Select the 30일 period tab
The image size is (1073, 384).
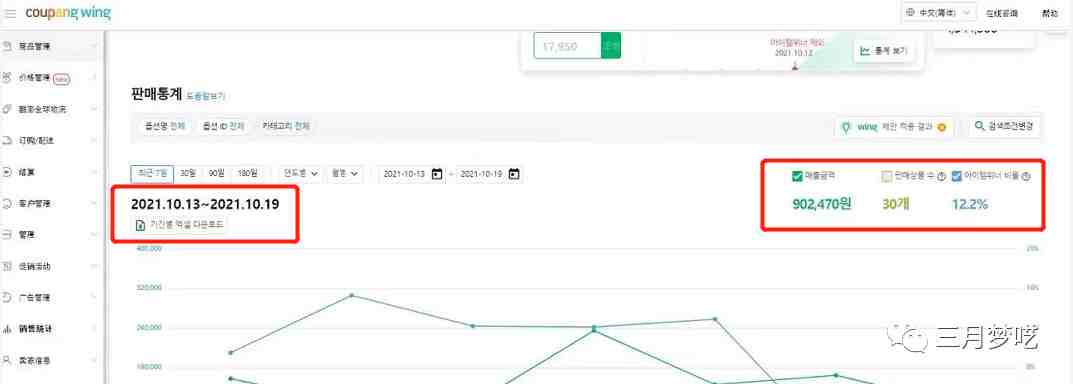pos(188,174)
